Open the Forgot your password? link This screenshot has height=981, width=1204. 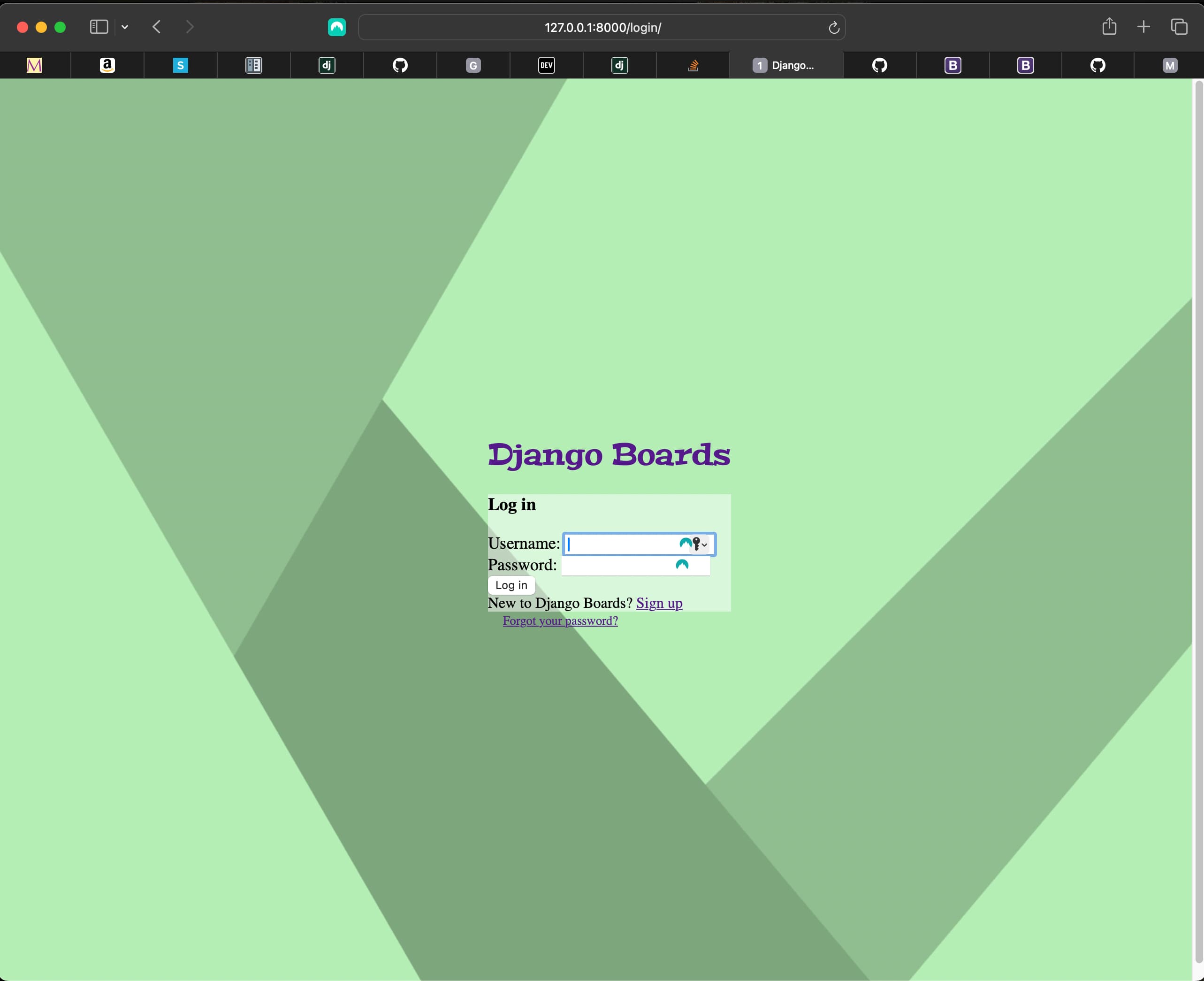560,621
